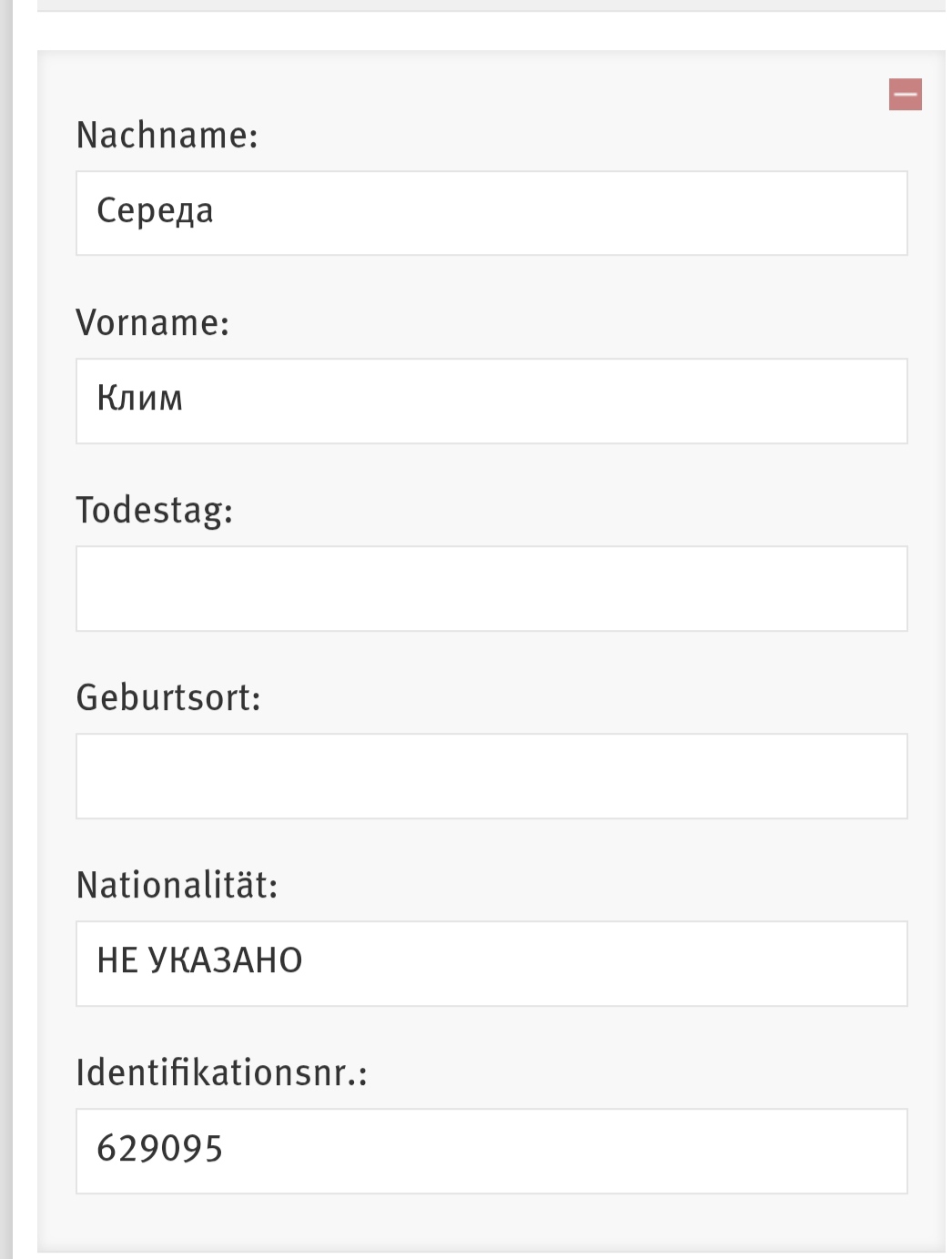Select the empty Geburtsort input
The height and width of the screenshot is (1259, 952).
[491, 776]
